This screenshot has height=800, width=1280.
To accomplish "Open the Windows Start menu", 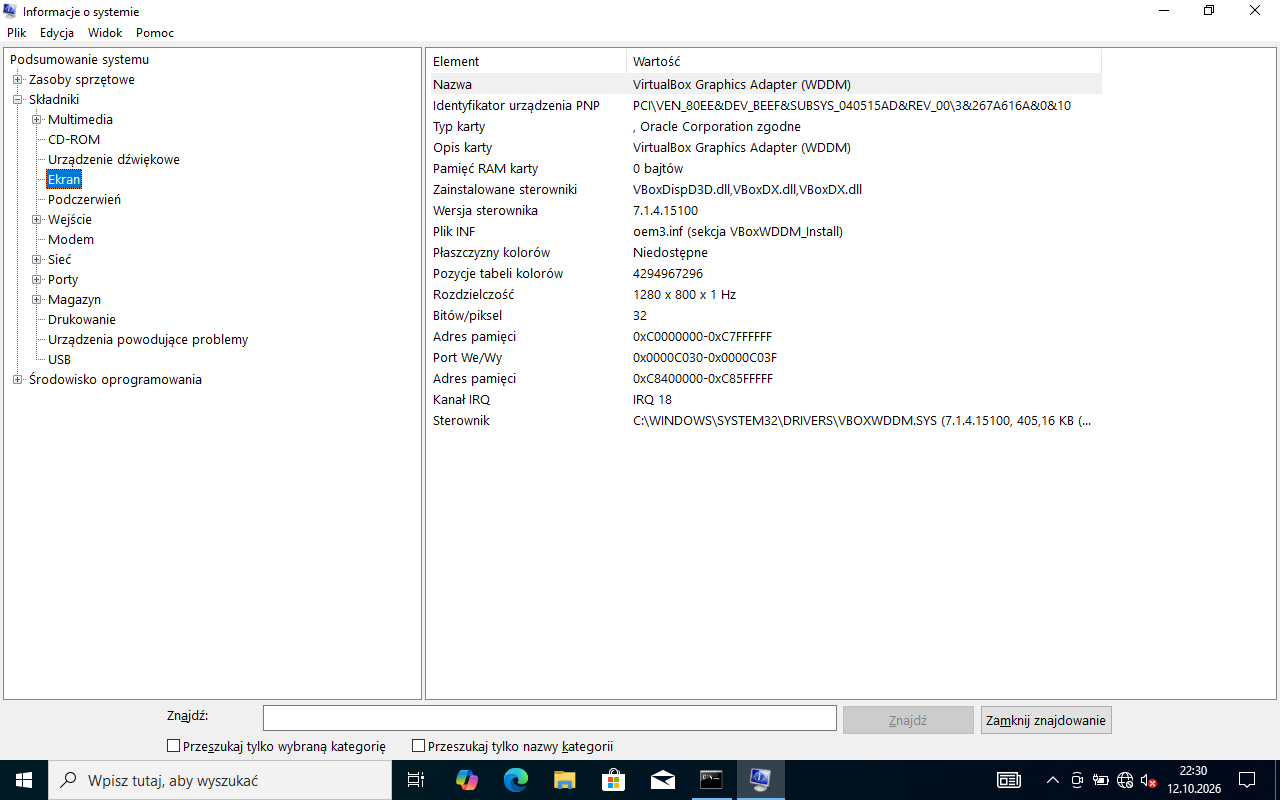I will click(23, 780).
